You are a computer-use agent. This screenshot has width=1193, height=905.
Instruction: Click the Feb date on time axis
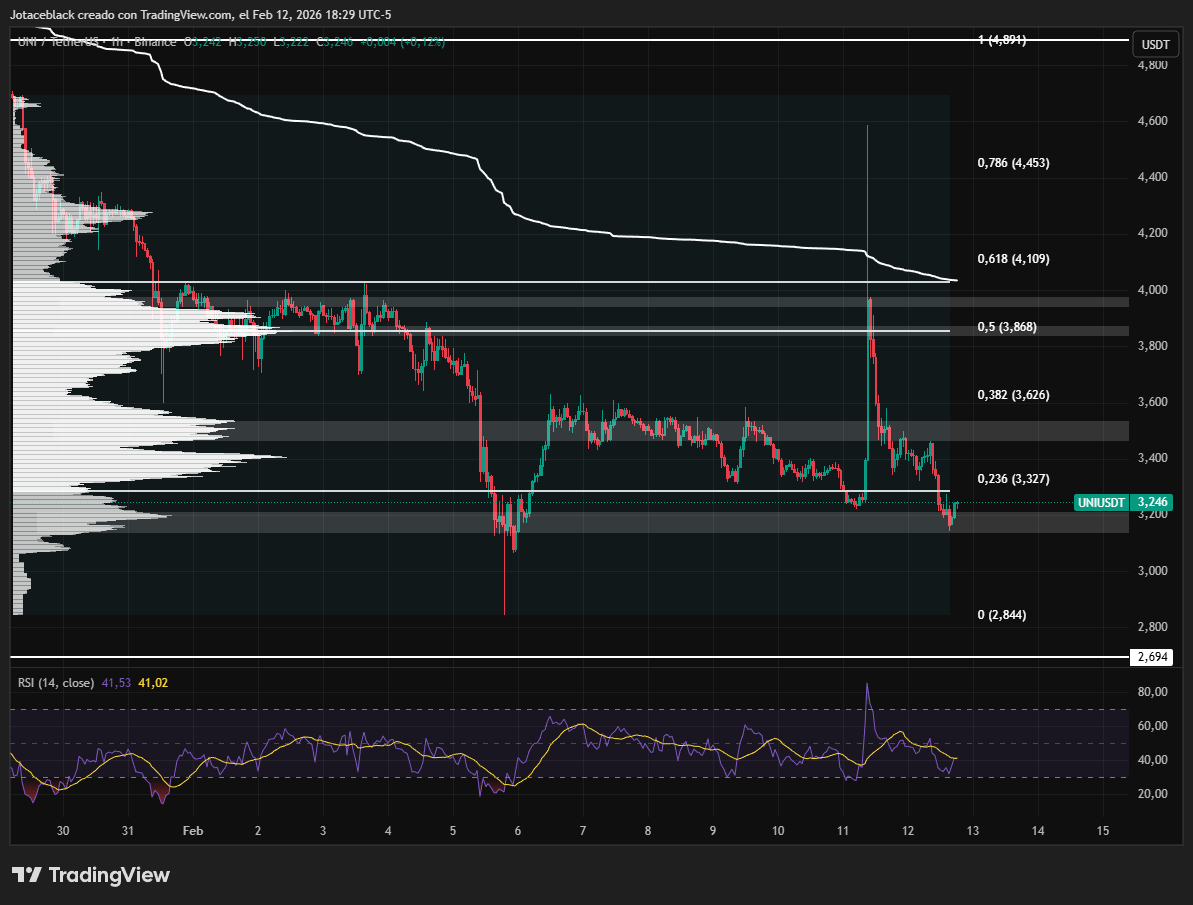coord(194,831)
